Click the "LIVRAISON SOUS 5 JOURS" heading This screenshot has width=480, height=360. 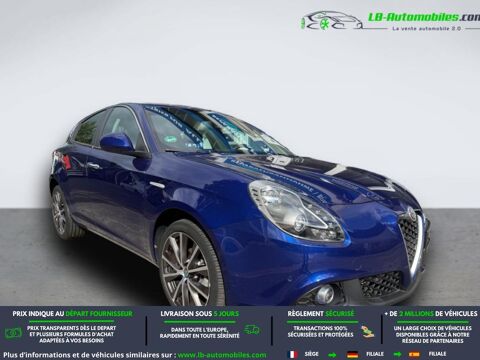click(200, 314)
